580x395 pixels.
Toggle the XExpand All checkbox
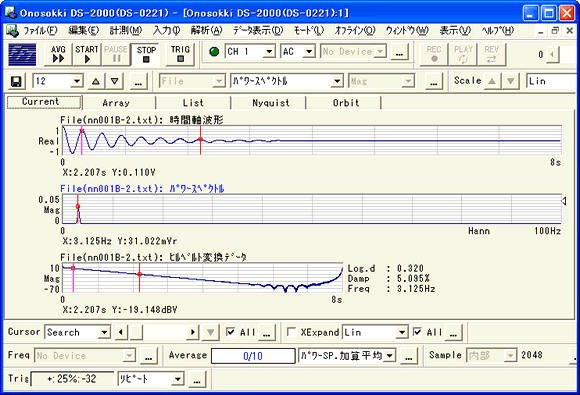coord(417,332)
